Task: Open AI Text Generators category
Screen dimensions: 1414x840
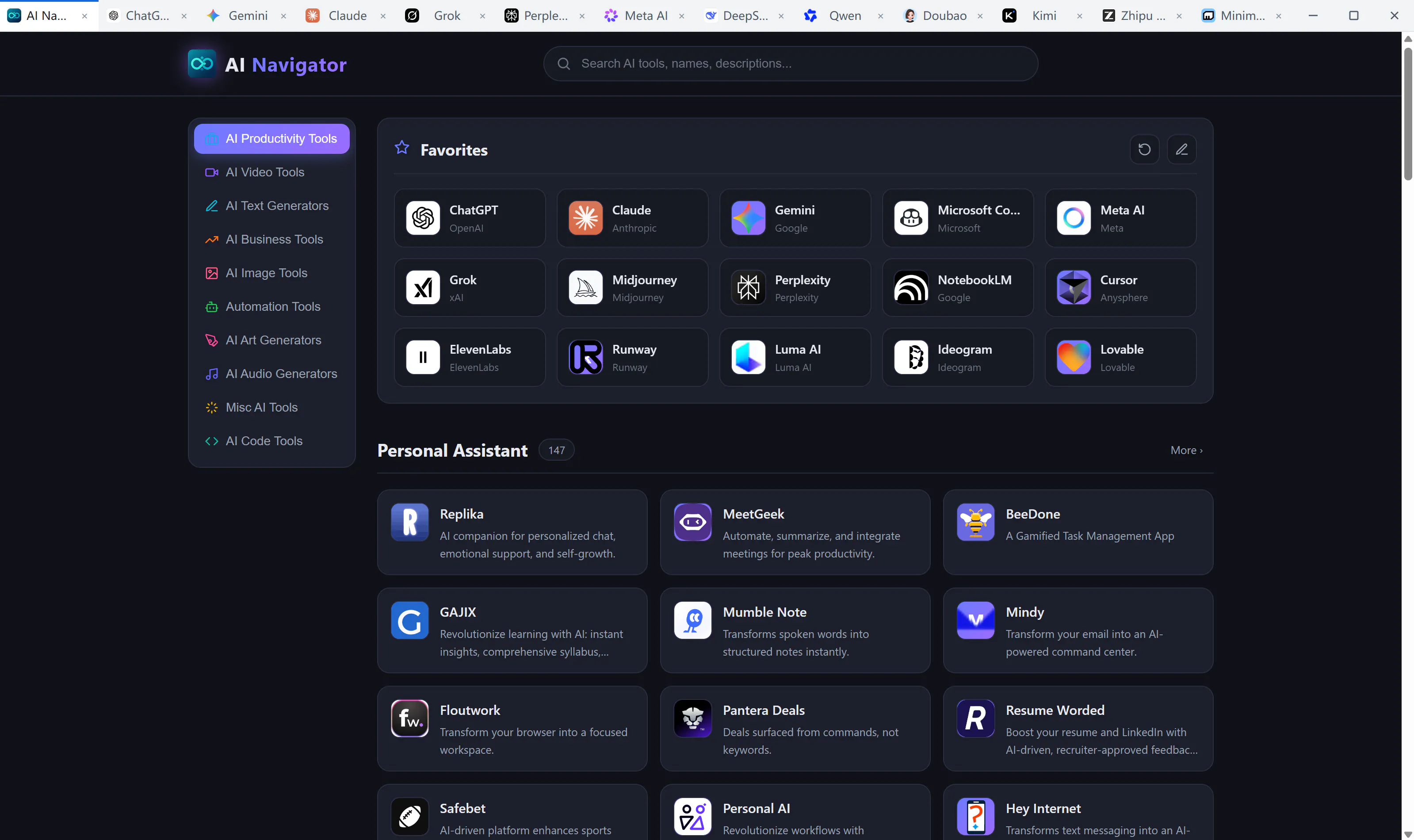Action: [x=272, y=206]
